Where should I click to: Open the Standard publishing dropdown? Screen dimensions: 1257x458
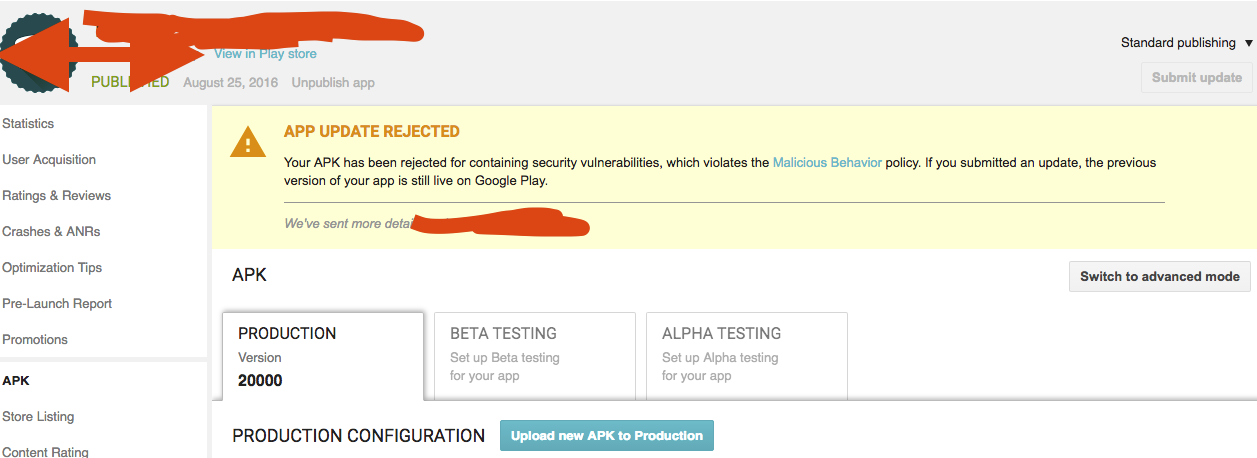1186,43
